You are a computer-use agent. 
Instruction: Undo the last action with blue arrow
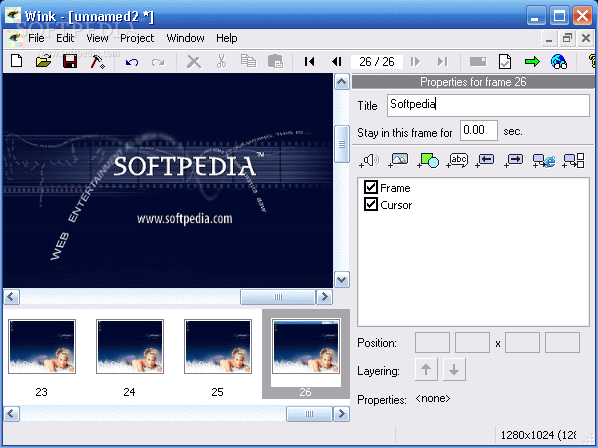coord(132,62)
